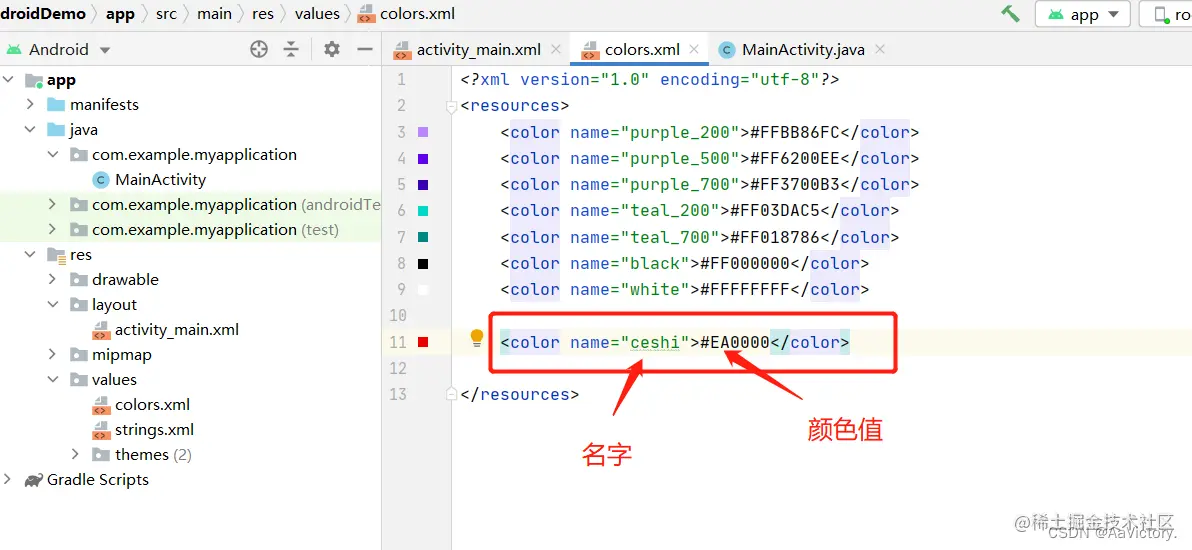Viewport: 1192px width, 550px height.
Task: Click the purple_500 gutter color swatch
Action: (423, 159)
